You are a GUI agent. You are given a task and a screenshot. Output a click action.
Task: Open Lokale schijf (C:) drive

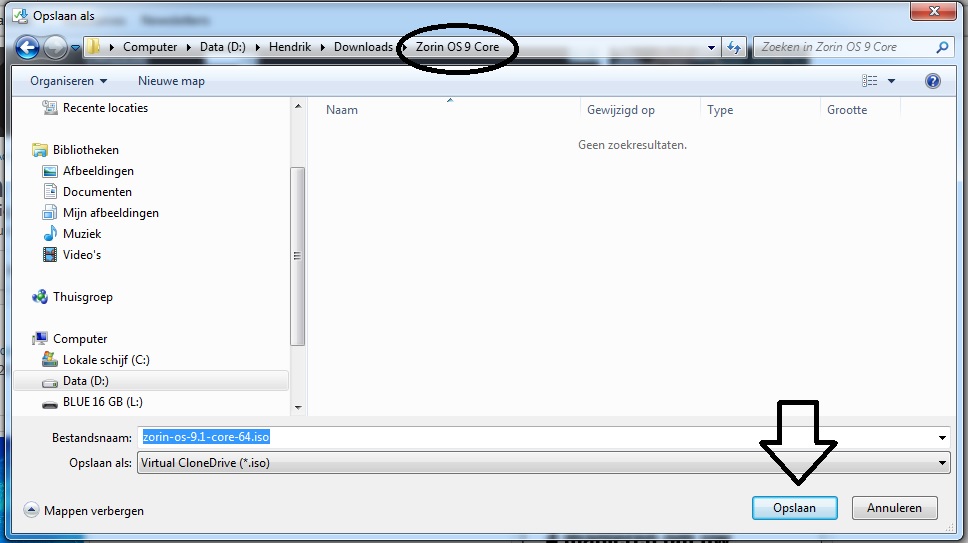pyautogui.click(x=106, y=360)
